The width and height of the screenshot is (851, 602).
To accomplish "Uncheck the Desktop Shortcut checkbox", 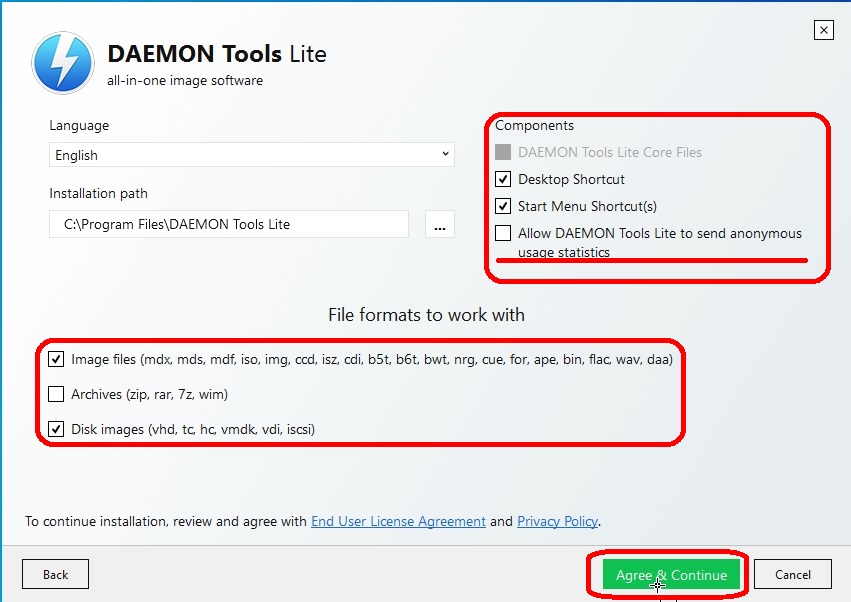I will pyautogui.click(x=503, y=179).
